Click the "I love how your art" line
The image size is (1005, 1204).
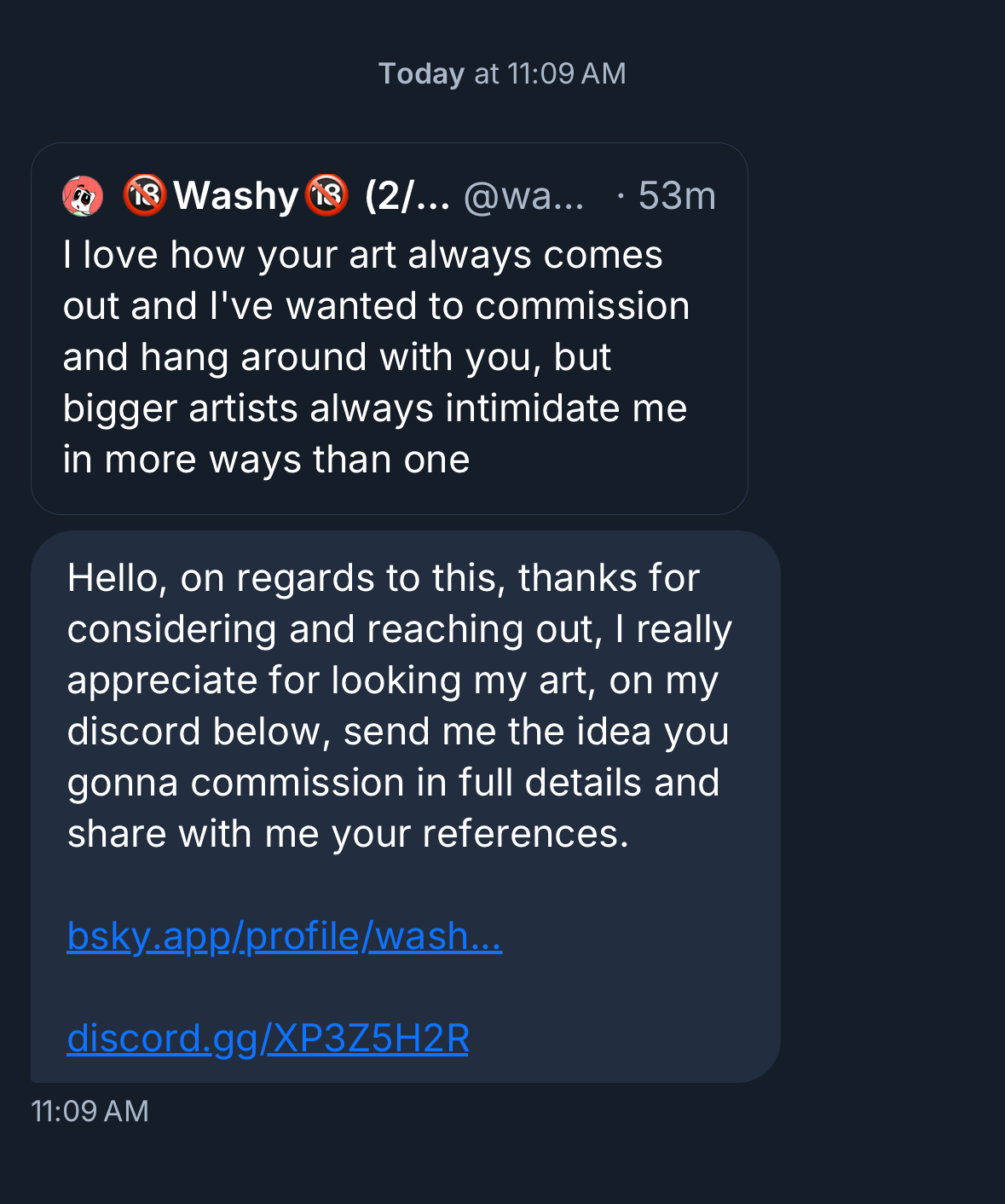(362, 255)
